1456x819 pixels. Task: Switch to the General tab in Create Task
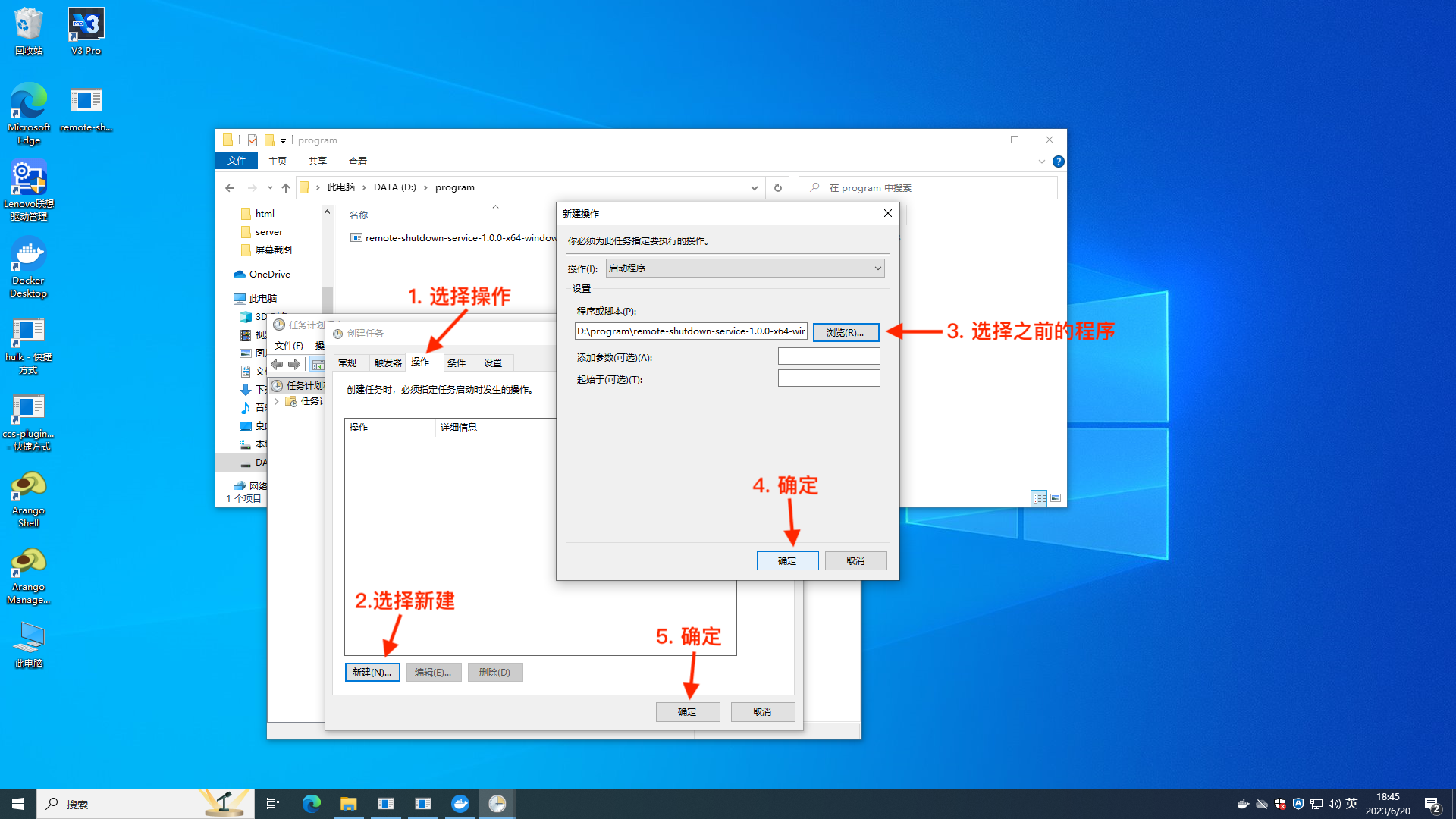347,363
